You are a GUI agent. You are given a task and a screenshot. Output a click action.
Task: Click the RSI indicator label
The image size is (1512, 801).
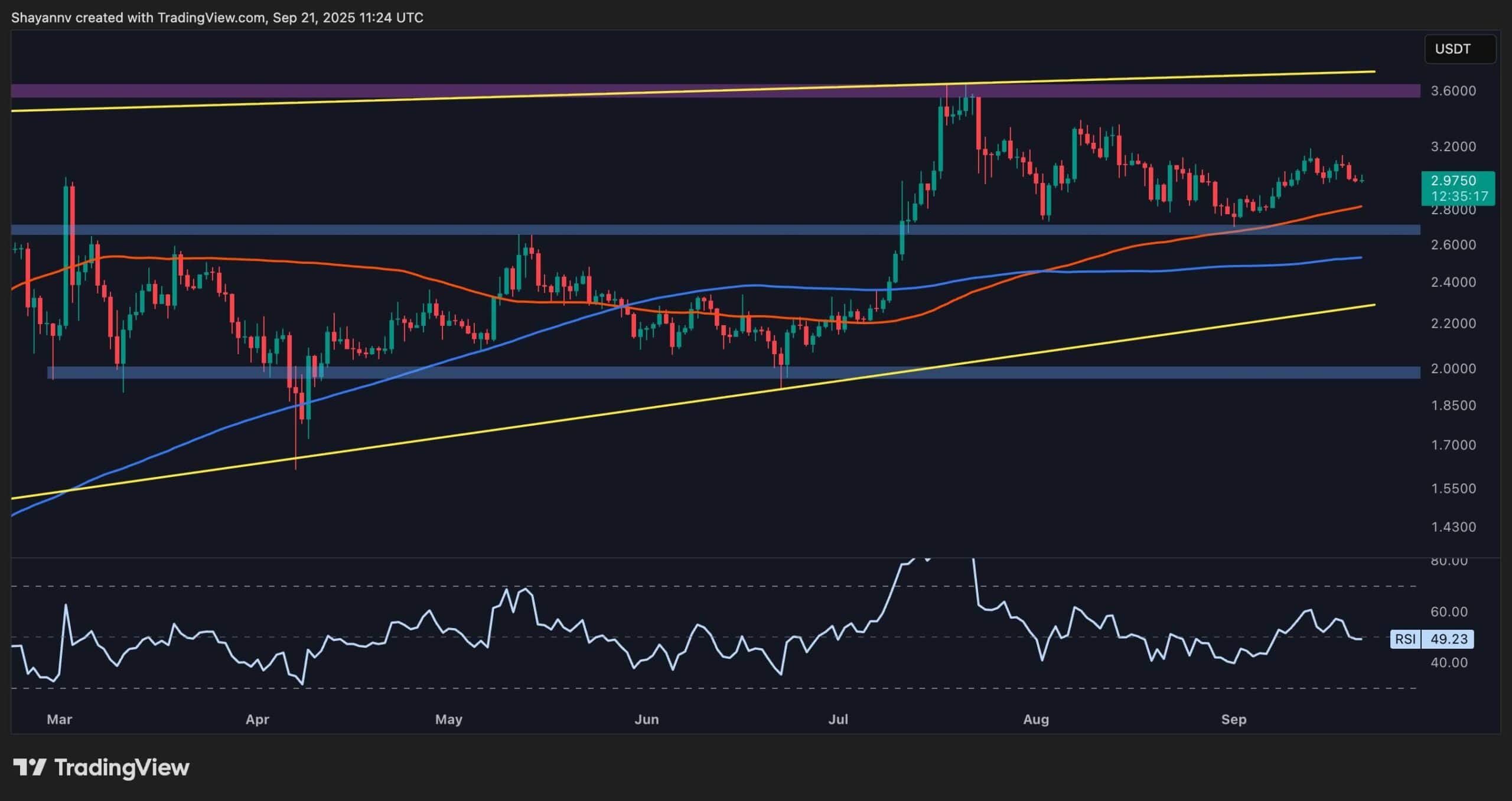point(1405,639)
